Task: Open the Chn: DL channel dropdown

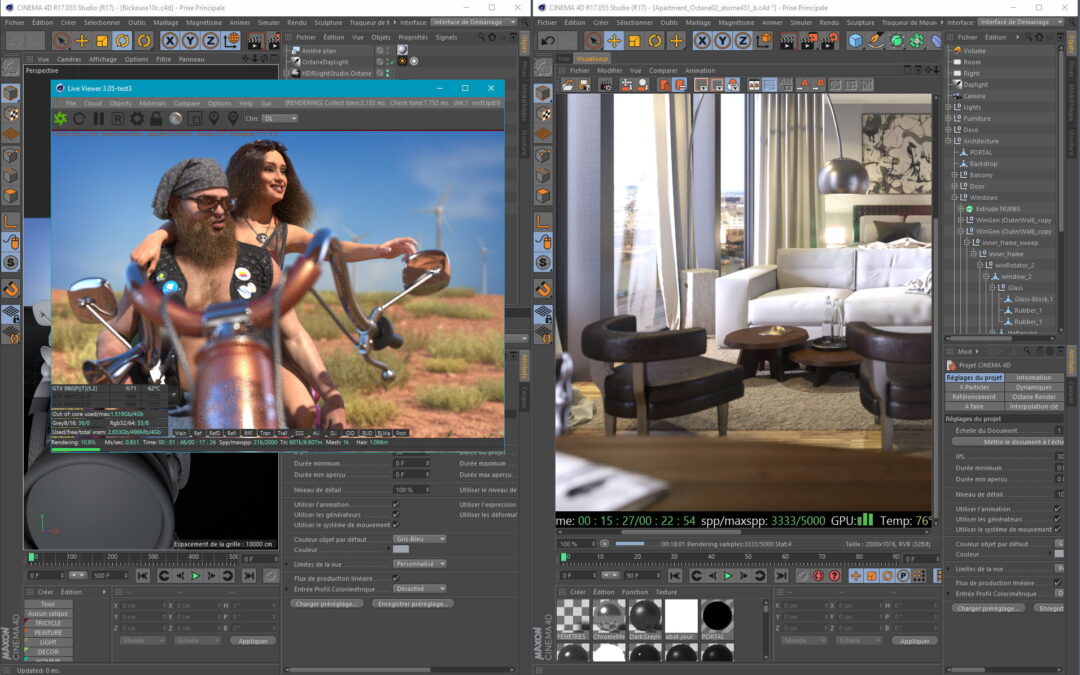Action: click(x=279, y=118)
